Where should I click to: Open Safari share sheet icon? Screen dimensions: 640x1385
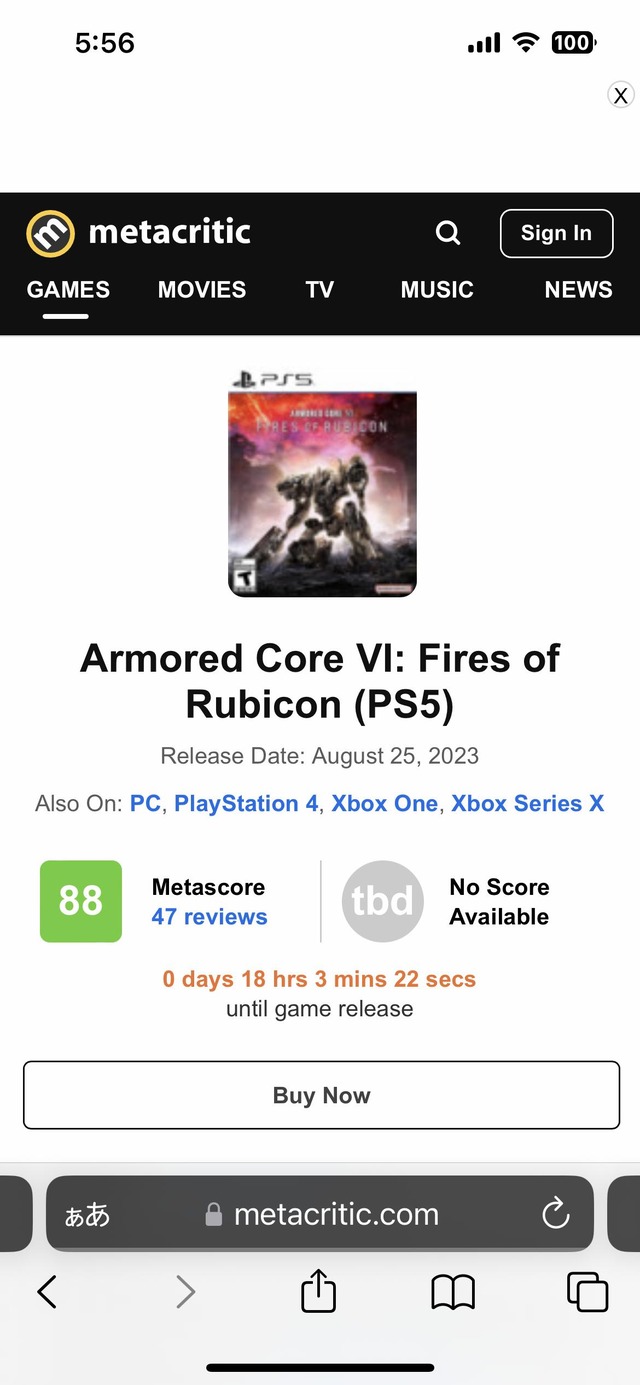point(318,1291)
